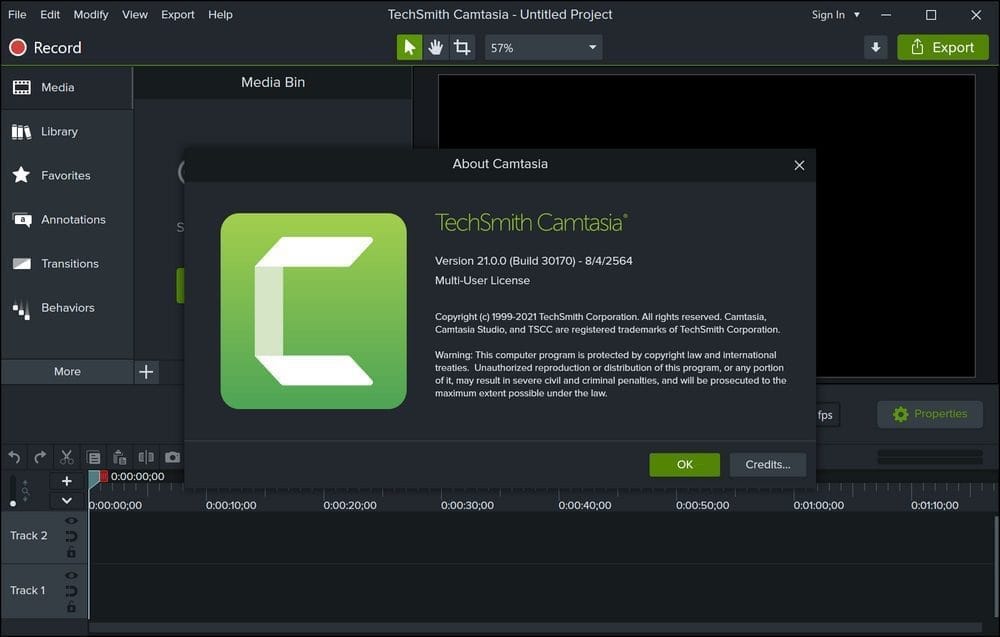Click the Undo arrow icon

(14, 457)
